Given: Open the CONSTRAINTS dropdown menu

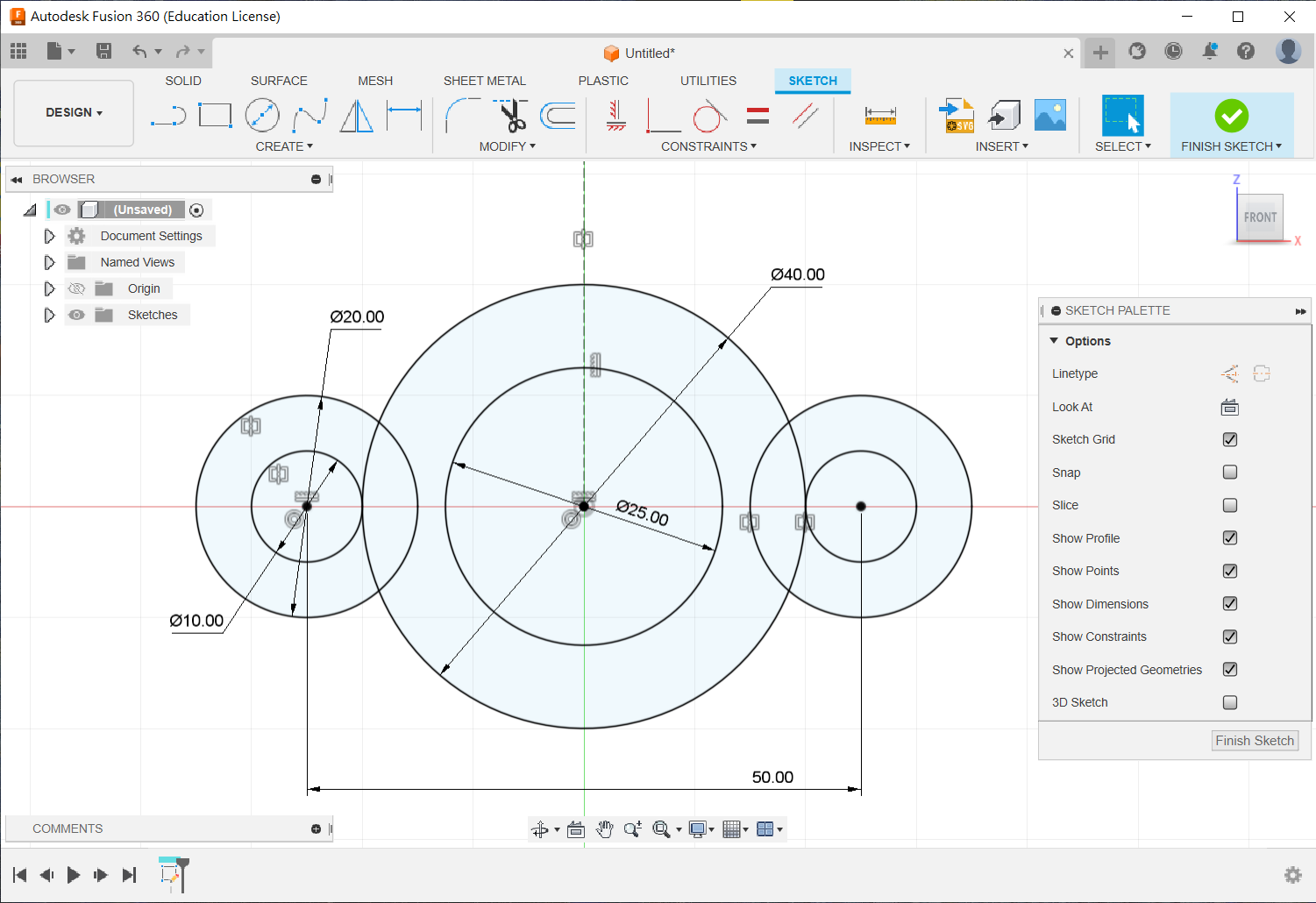Looking at the screenshot, I should click(708, 146).
